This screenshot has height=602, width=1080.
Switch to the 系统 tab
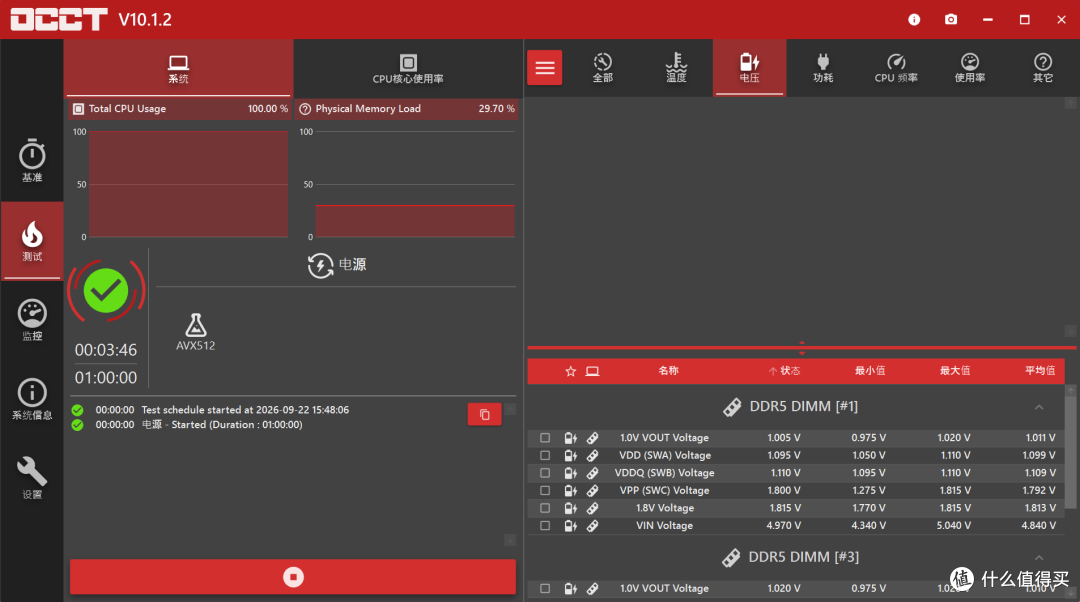pos(178,68)
